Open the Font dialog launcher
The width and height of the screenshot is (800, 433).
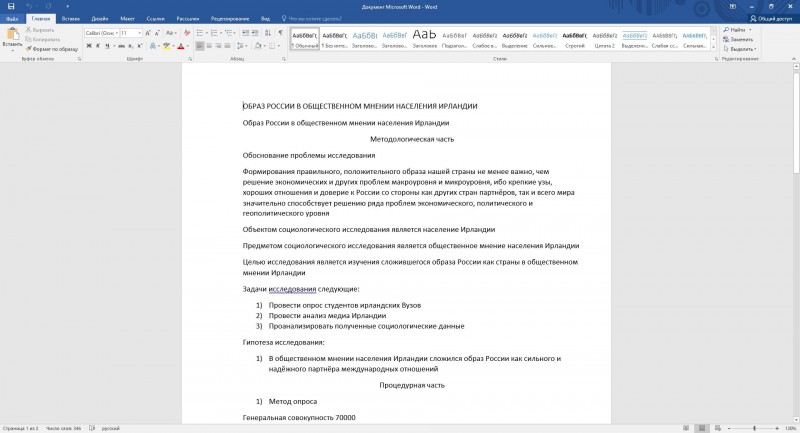coord(190,59)
